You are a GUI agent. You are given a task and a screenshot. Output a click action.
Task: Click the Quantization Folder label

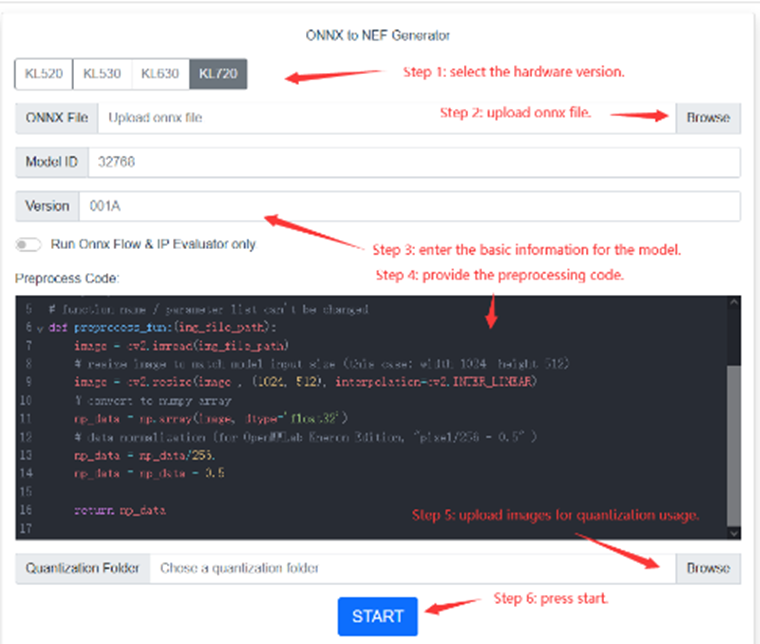point(82,568)
